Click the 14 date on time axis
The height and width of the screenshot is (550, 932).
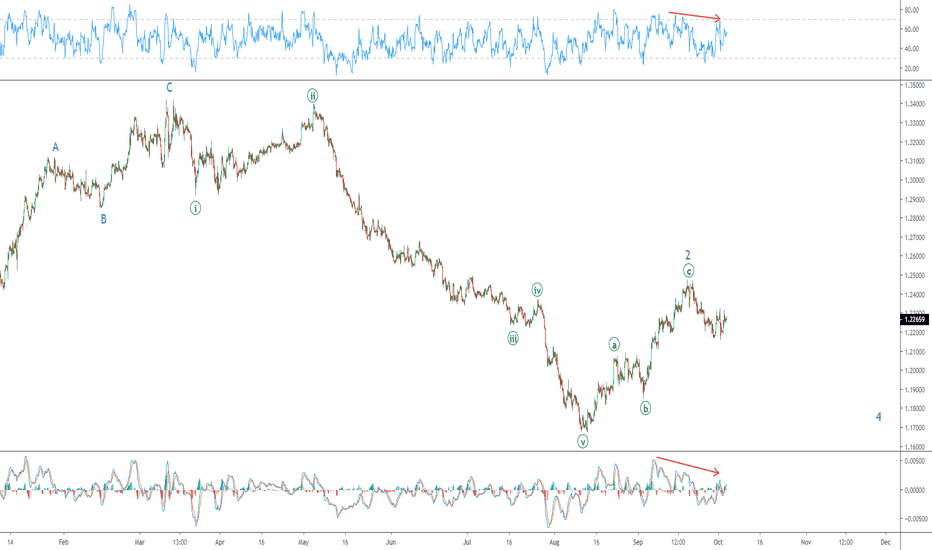coord(10,542)
